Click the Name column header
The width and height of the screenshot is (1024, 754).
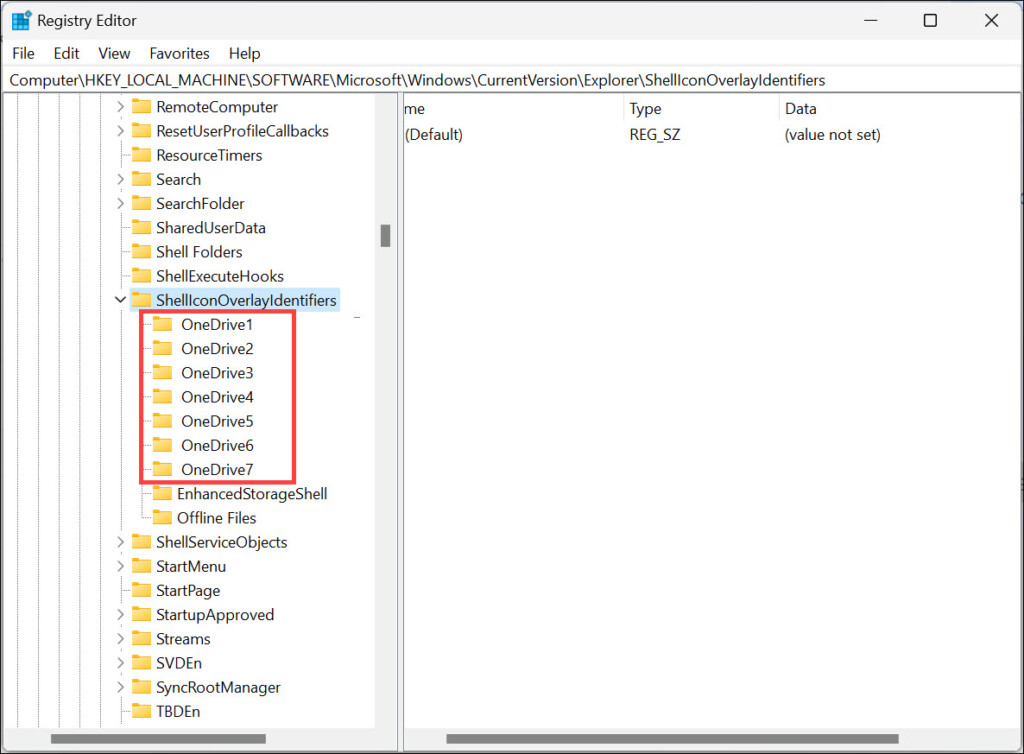(513, 108)
